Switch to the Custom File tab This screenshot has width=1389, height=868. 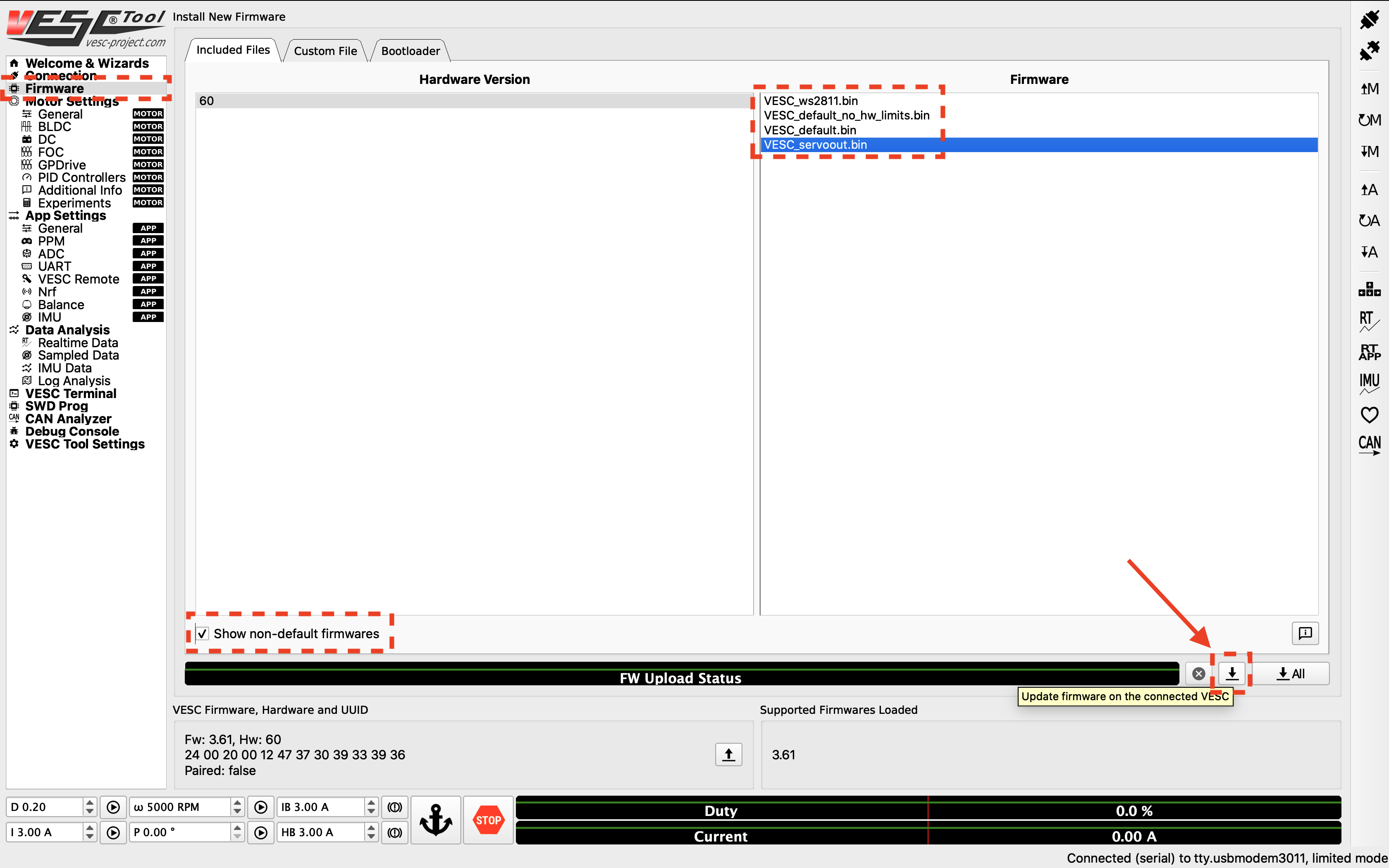325,50
